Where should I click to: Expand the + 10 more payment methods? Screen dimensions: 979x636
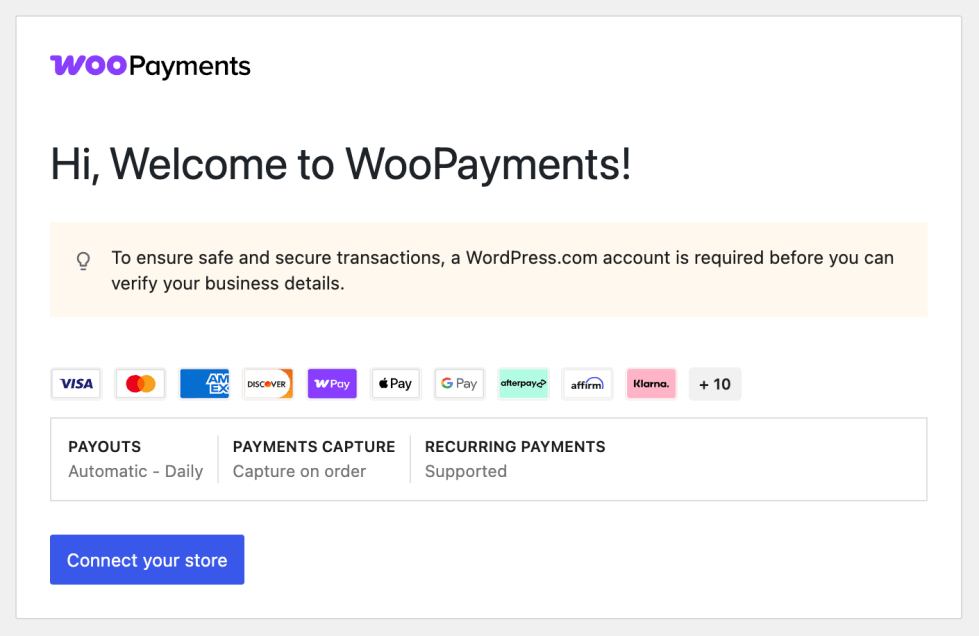click(715, 384)
